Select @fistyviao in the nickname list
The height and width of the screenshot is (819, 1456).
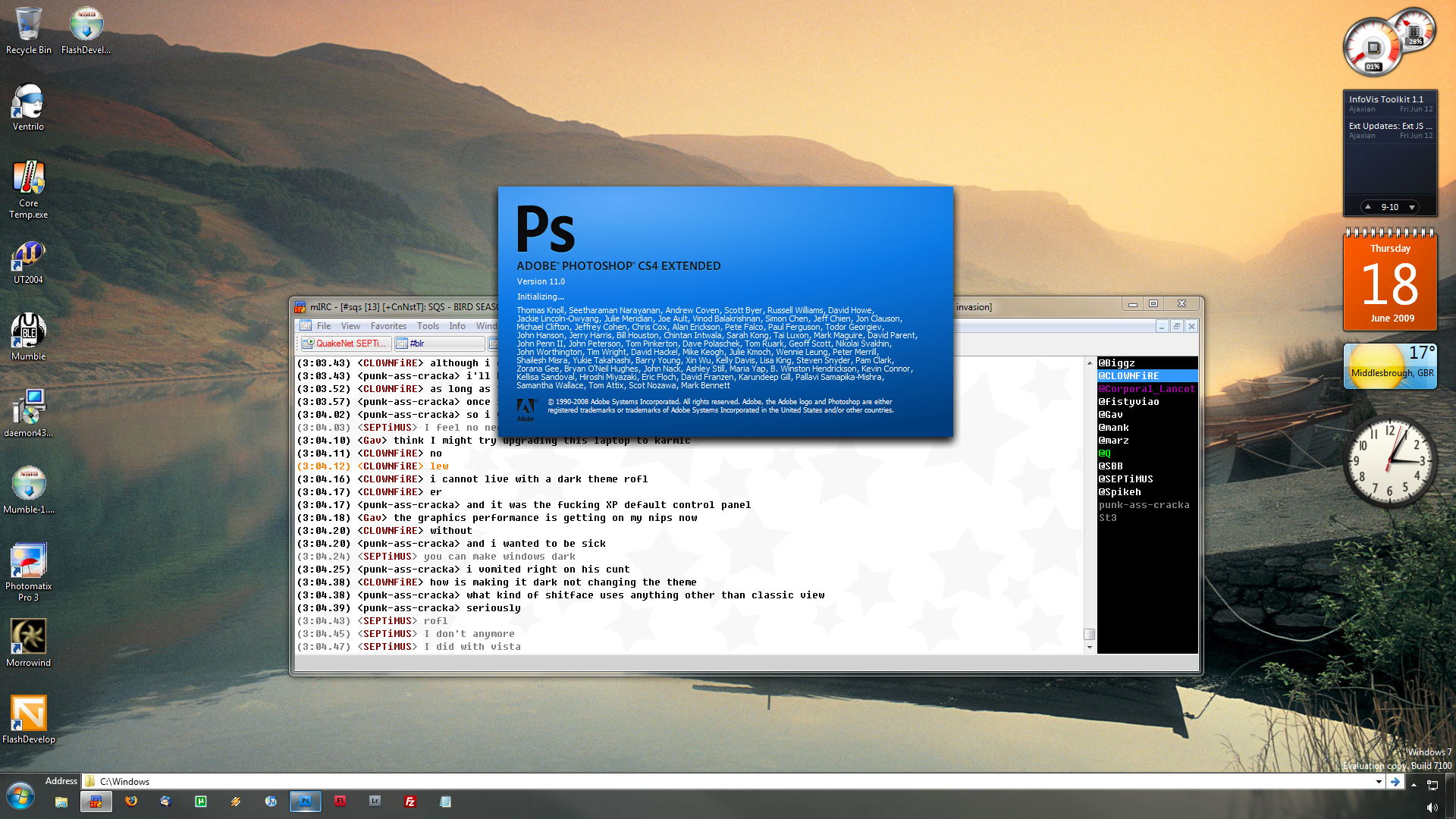(x=1128, y=402)
